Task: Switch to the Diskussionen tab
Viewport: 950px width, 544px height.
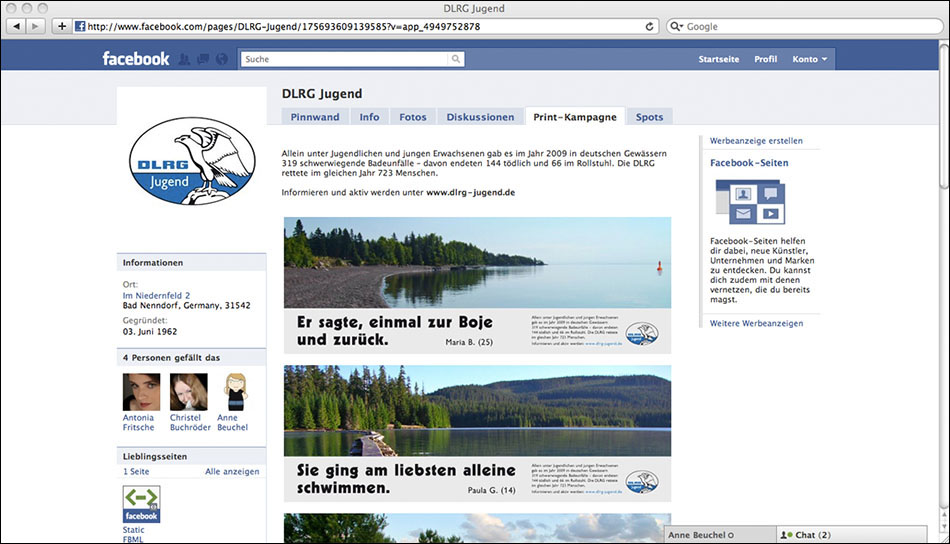Action: (480, 117)
